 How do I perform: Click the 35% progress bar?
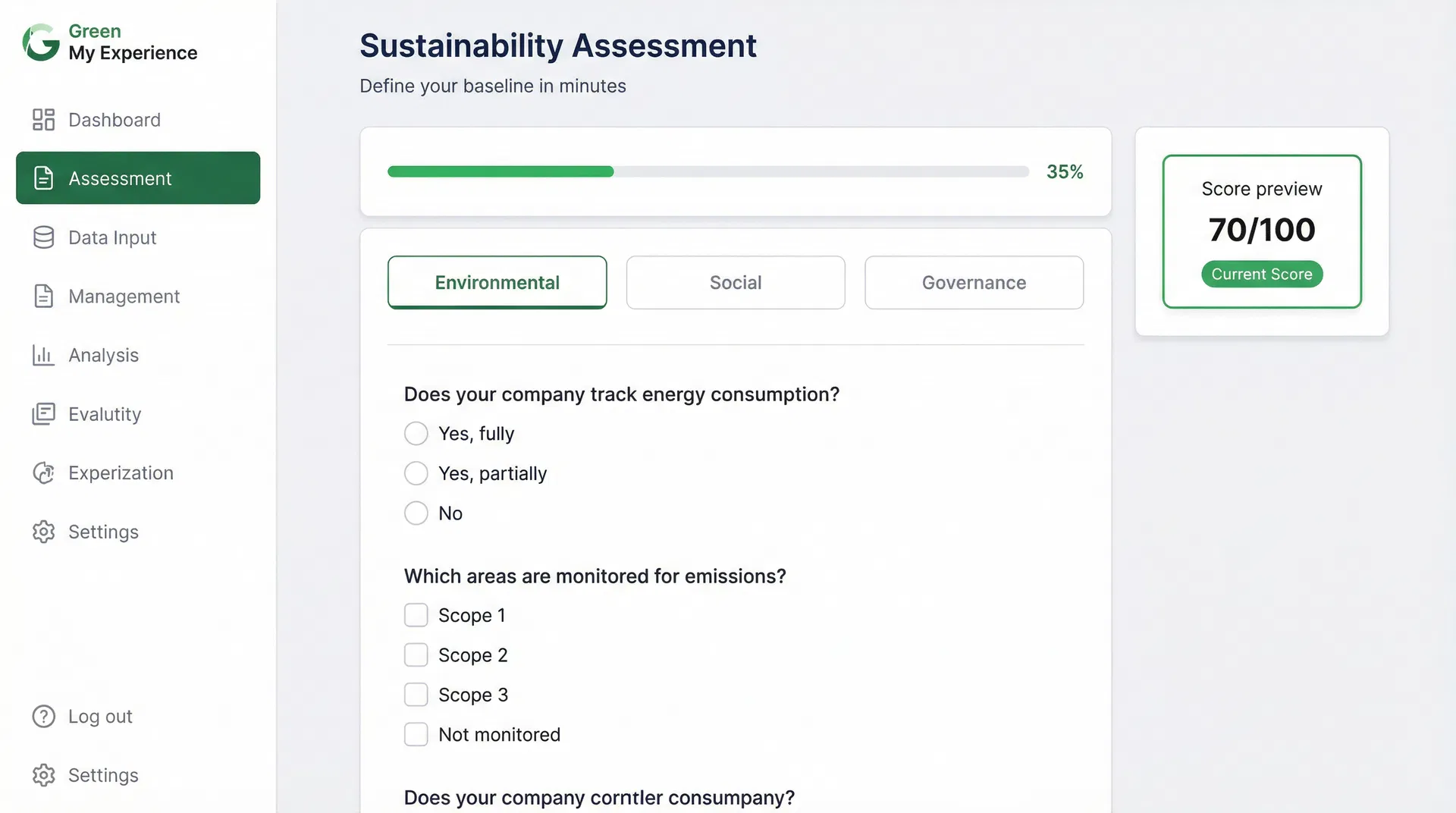click(x=708, y=171)
